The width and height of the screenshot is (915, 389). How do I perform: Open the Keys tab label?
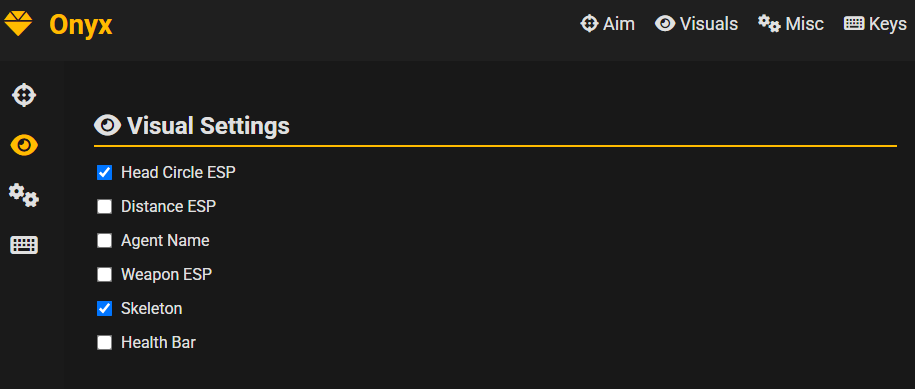[x=888, y=24]
